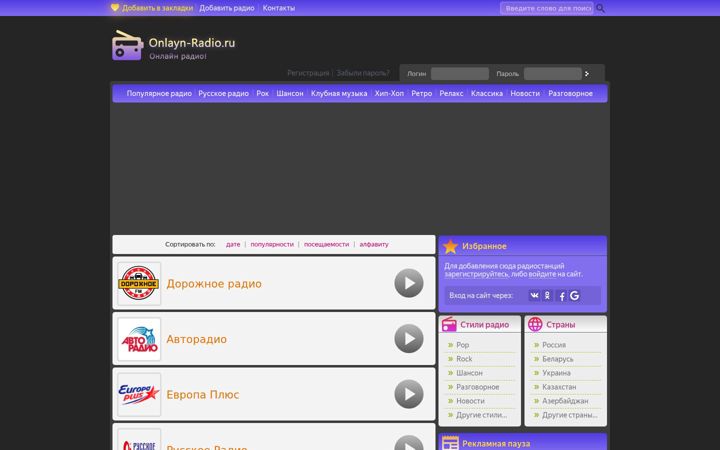The image size is (720, 450).
Task: Open Другие стили... link
Action: pos(482,415)
